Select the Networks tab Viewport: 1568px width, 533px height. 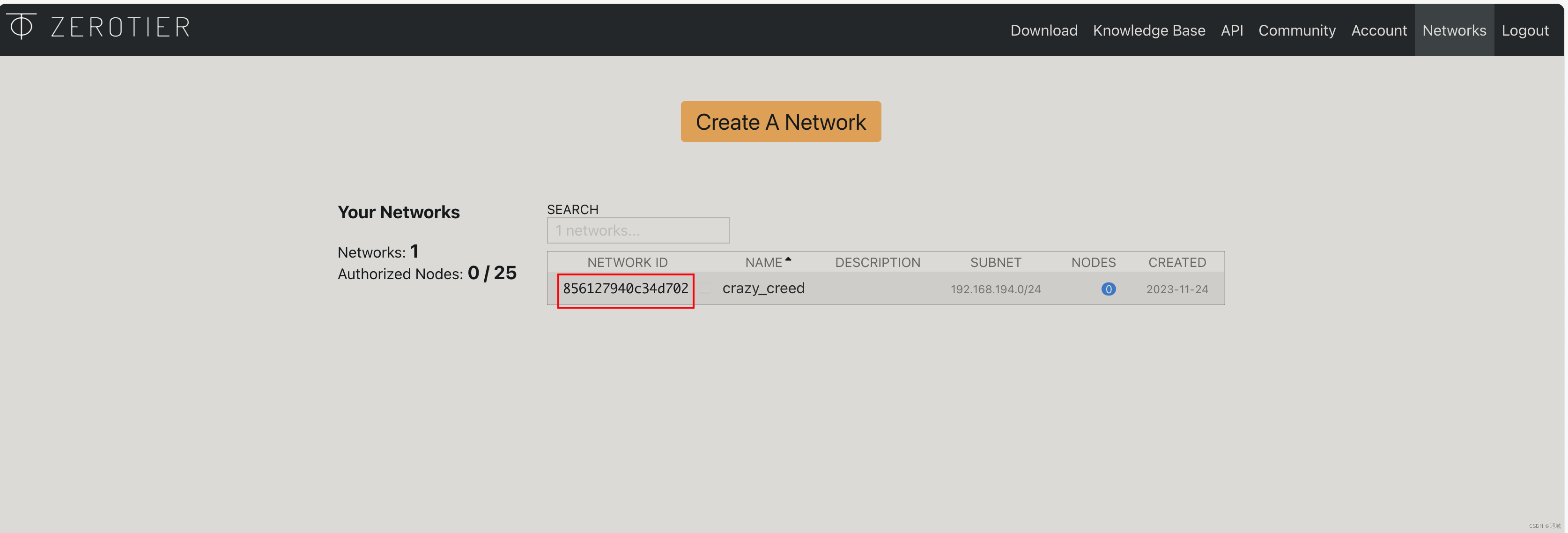coord(1454,30)
